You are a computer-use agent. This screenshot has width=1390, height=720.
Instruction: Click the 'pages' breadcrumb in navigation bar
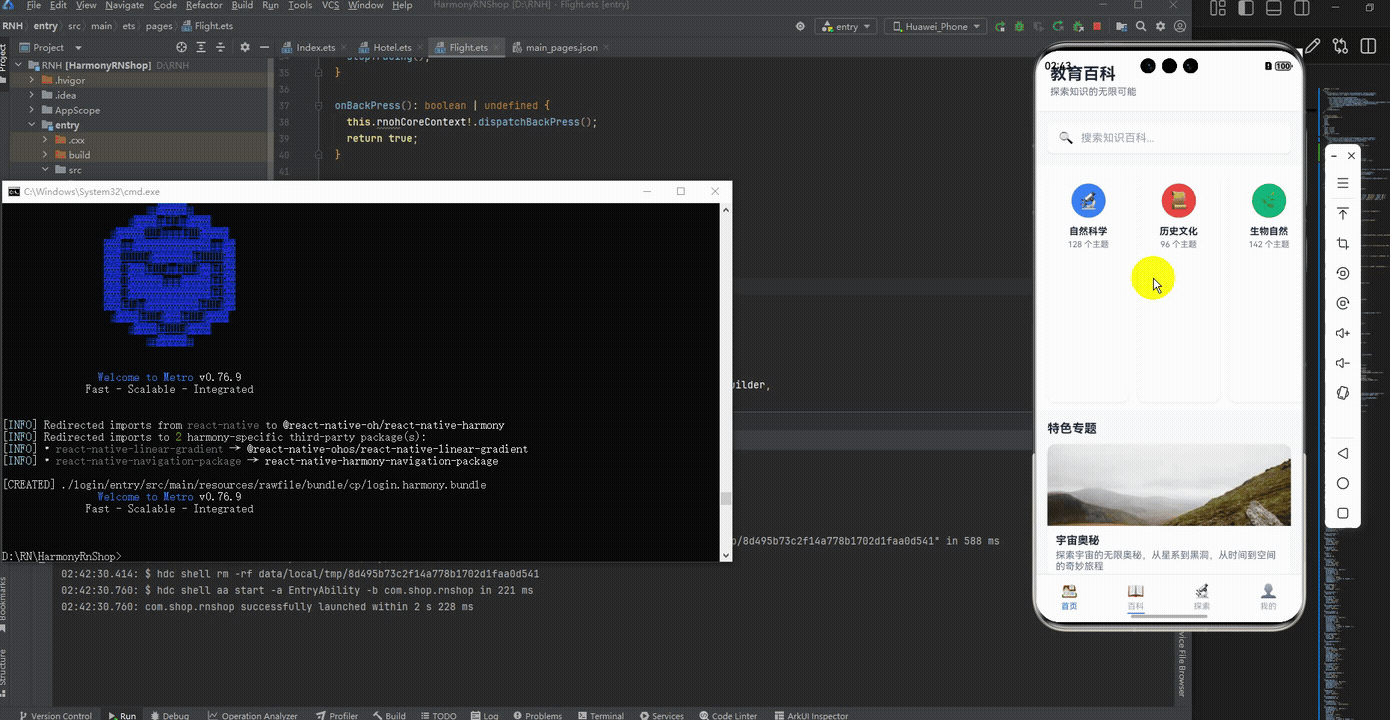click(x=157, y=26)
